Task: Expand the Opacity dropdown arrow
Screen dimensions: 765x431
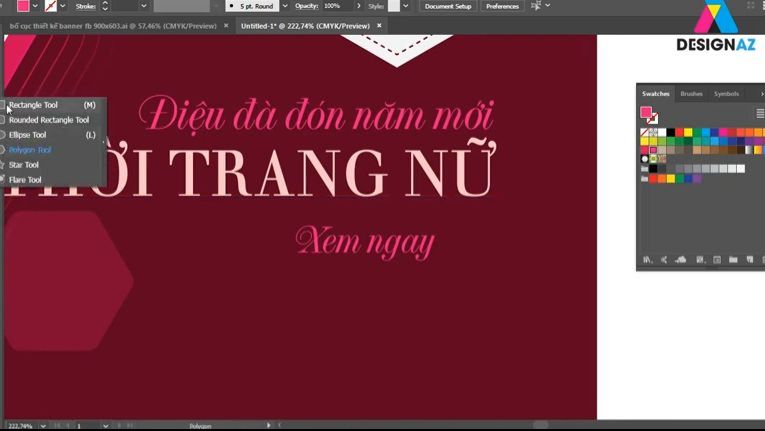Action: tap(358, 6)
